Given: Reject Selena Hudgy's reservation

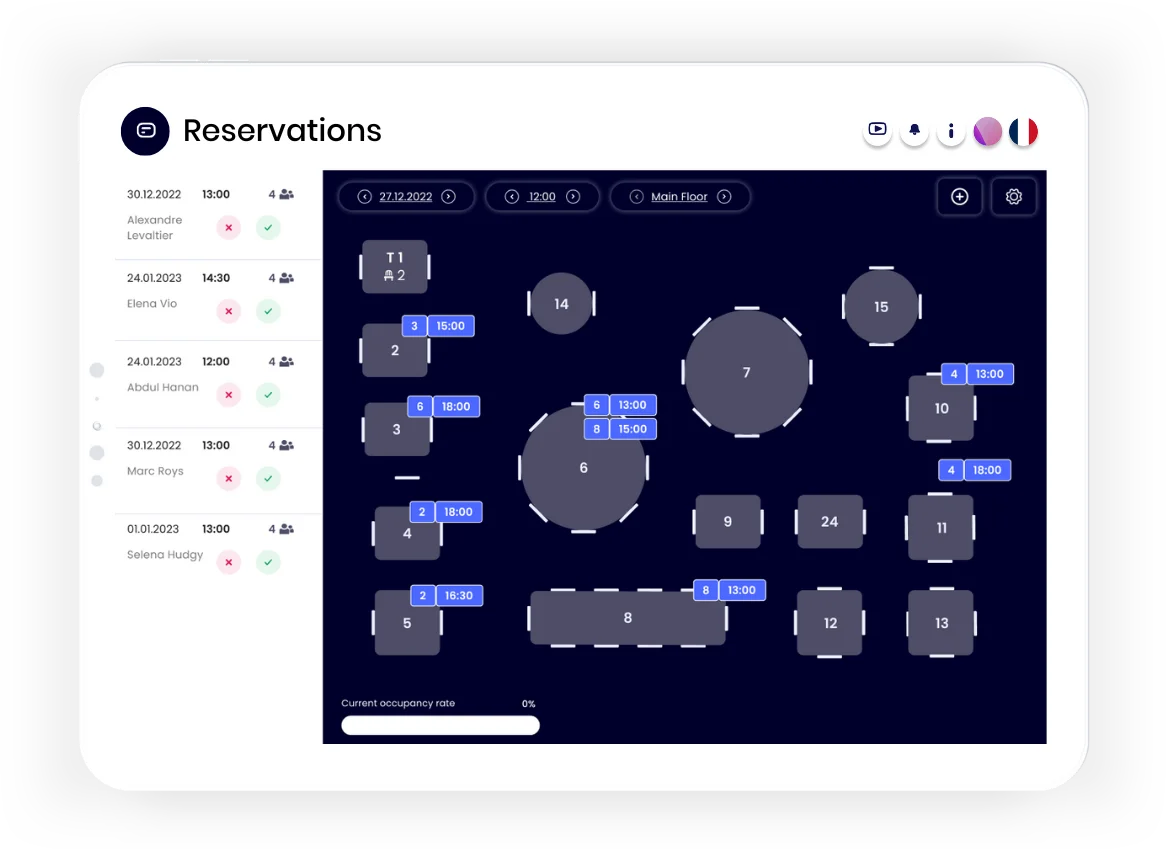Looking at the screenshot, I should pos(229,562).
